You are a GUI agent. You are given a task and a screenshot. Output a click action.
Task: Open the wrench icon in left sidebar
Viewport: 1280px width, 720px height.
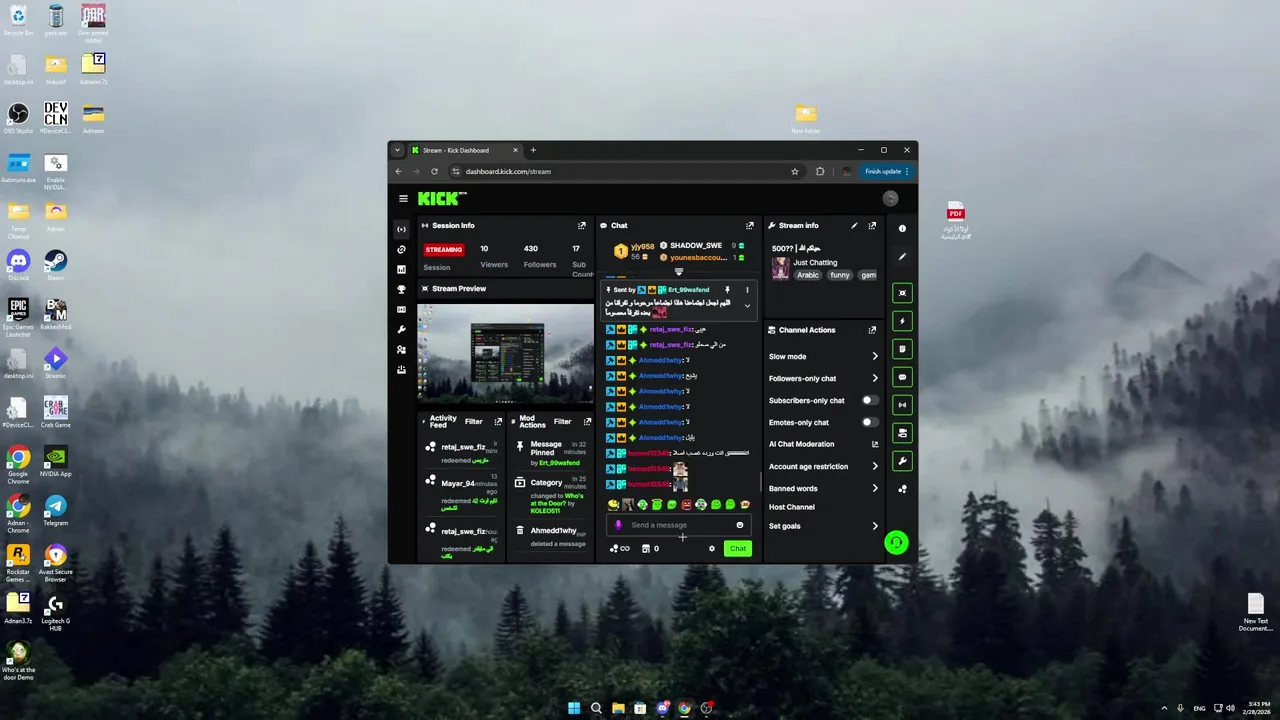click(401, 329)
